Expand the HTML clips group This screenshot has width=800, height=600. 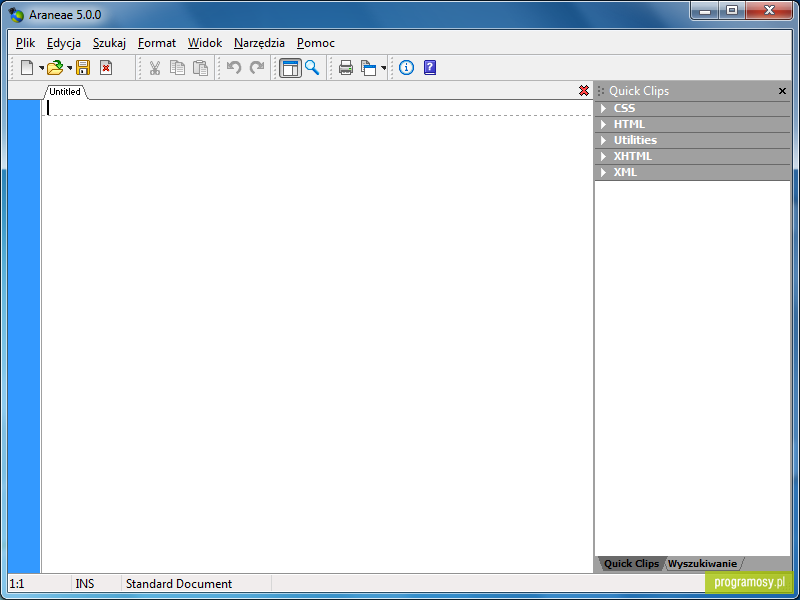click(692, 124)
